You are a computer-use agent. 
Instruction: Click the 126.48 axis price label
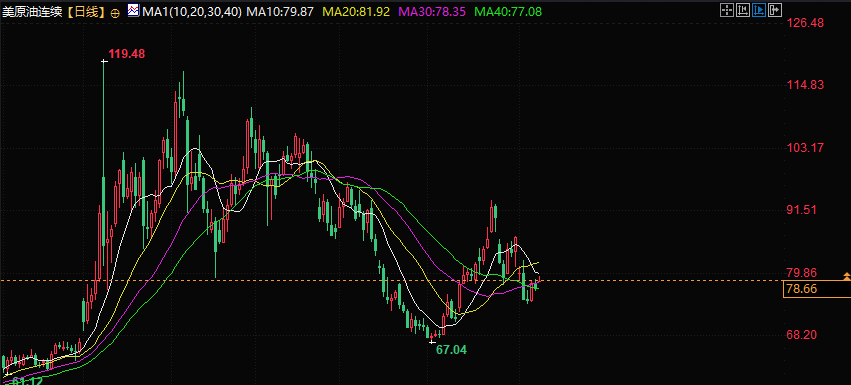click(x=805, y=23)
